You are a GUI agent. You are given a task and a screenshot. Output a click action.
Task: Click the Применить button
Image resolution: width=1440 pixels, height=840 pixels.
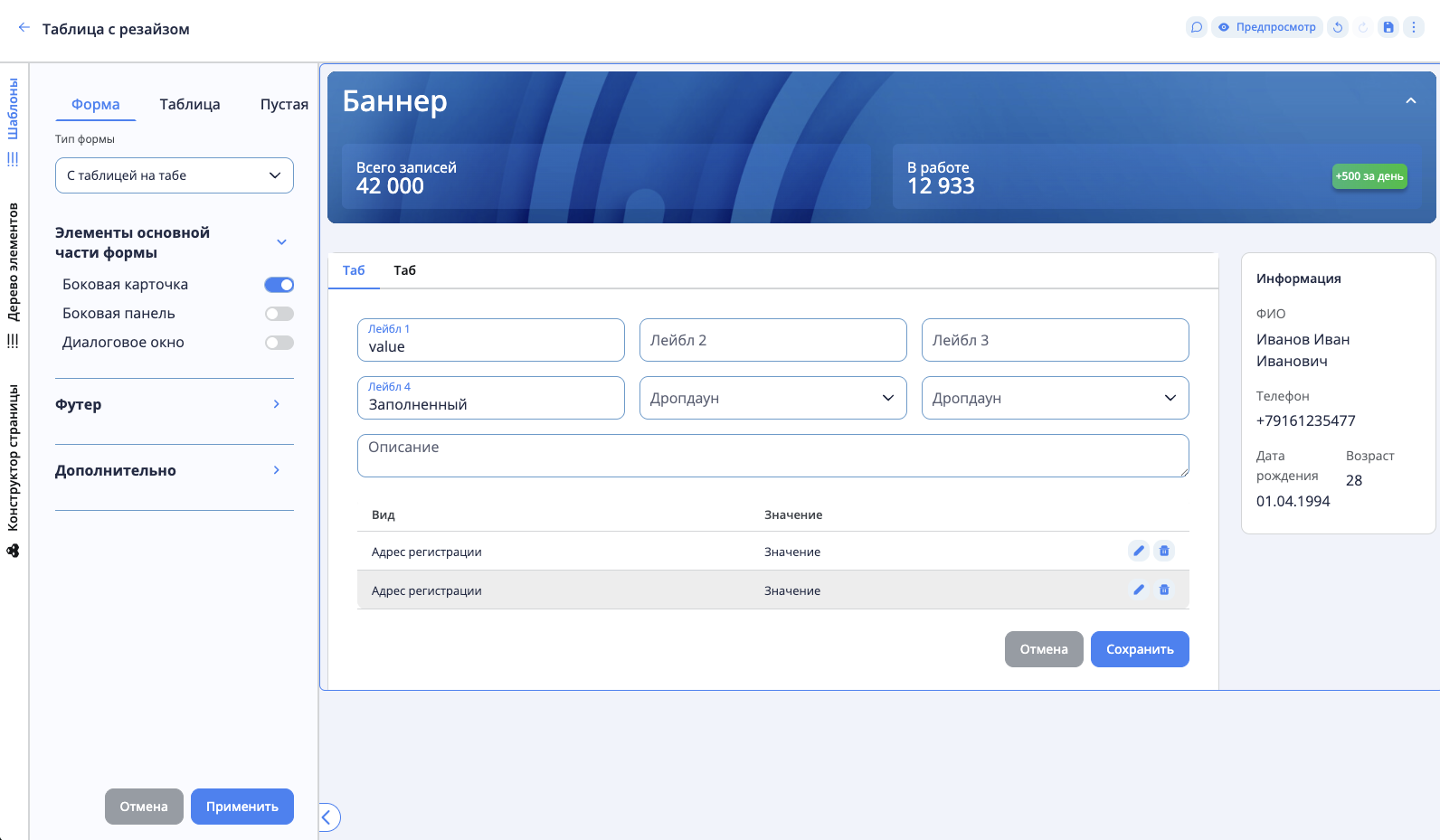(242, 807)
